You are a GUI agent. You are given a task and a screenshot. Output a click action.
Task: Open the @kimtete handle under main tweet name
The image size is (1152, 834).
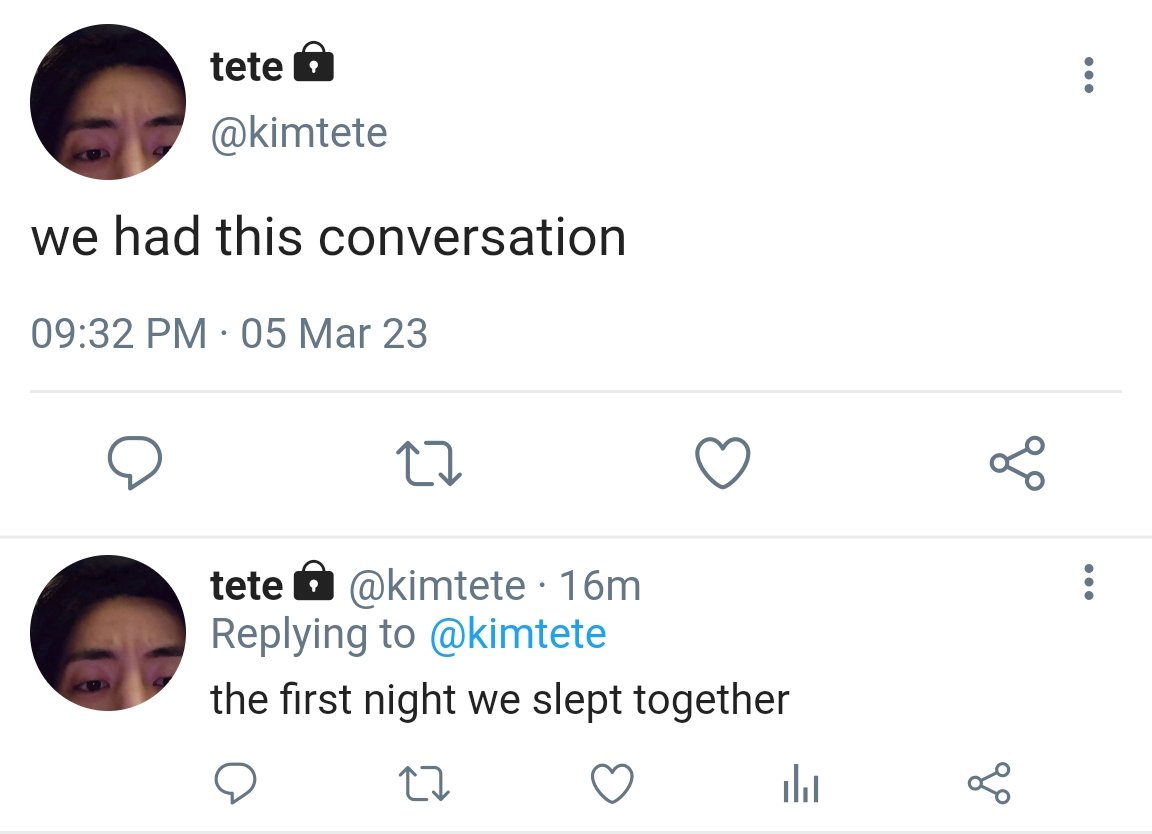pyautogui.click(x=298, y=133)
